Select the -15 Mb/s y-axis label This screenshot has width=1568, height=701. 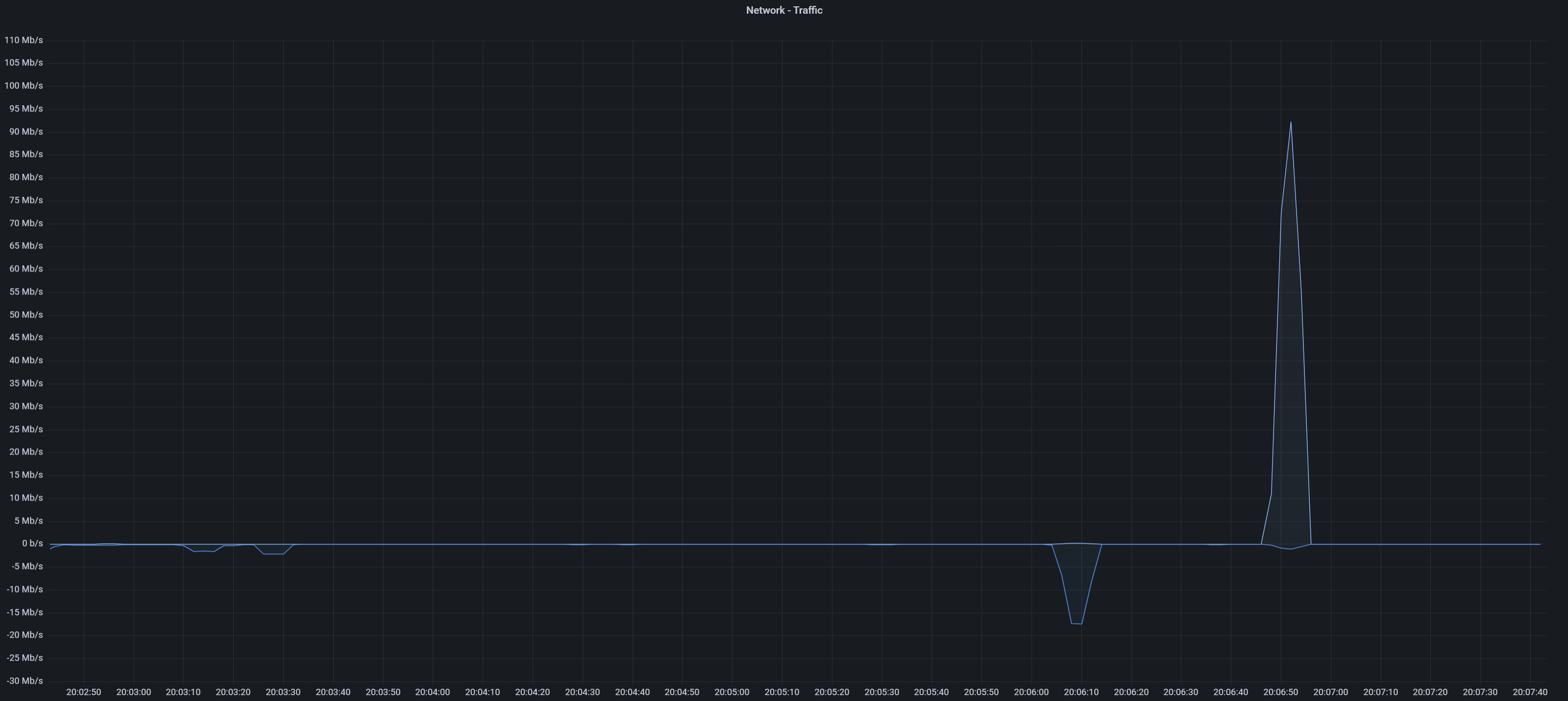click(x=25, y=612)
